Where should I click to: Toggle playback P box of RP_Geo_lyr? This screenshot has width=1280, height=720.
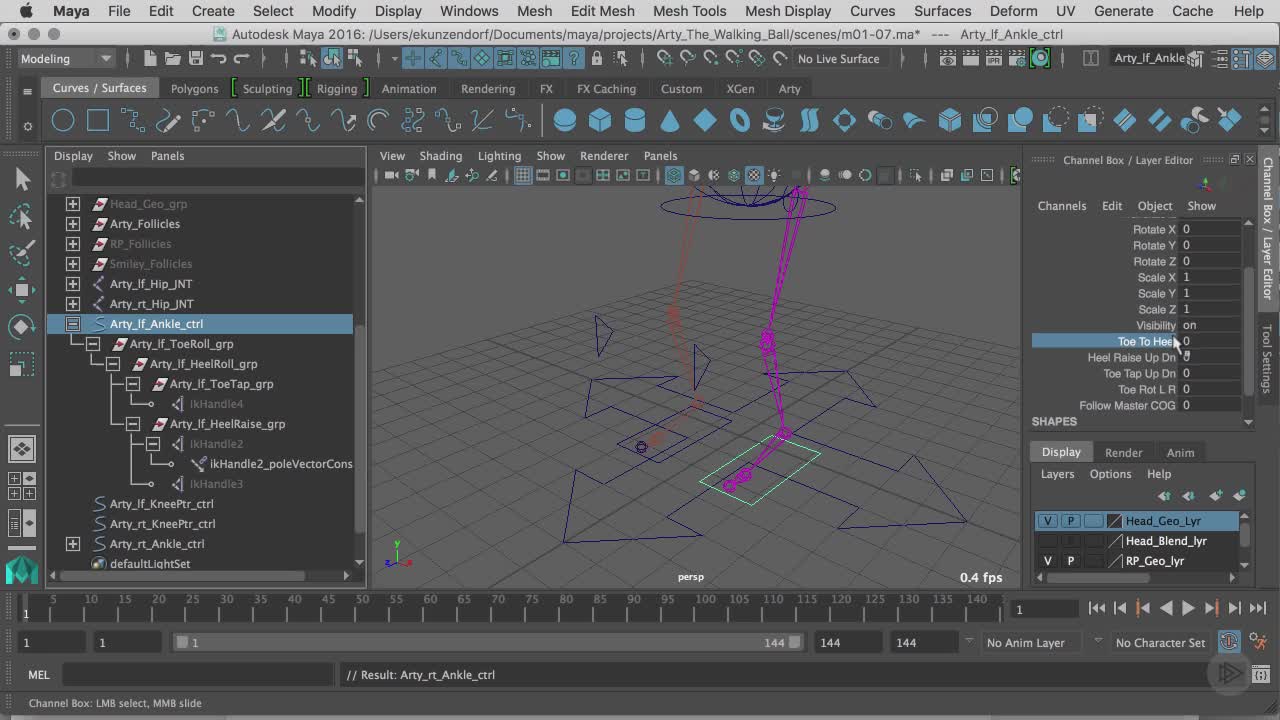click(1070, 561)
